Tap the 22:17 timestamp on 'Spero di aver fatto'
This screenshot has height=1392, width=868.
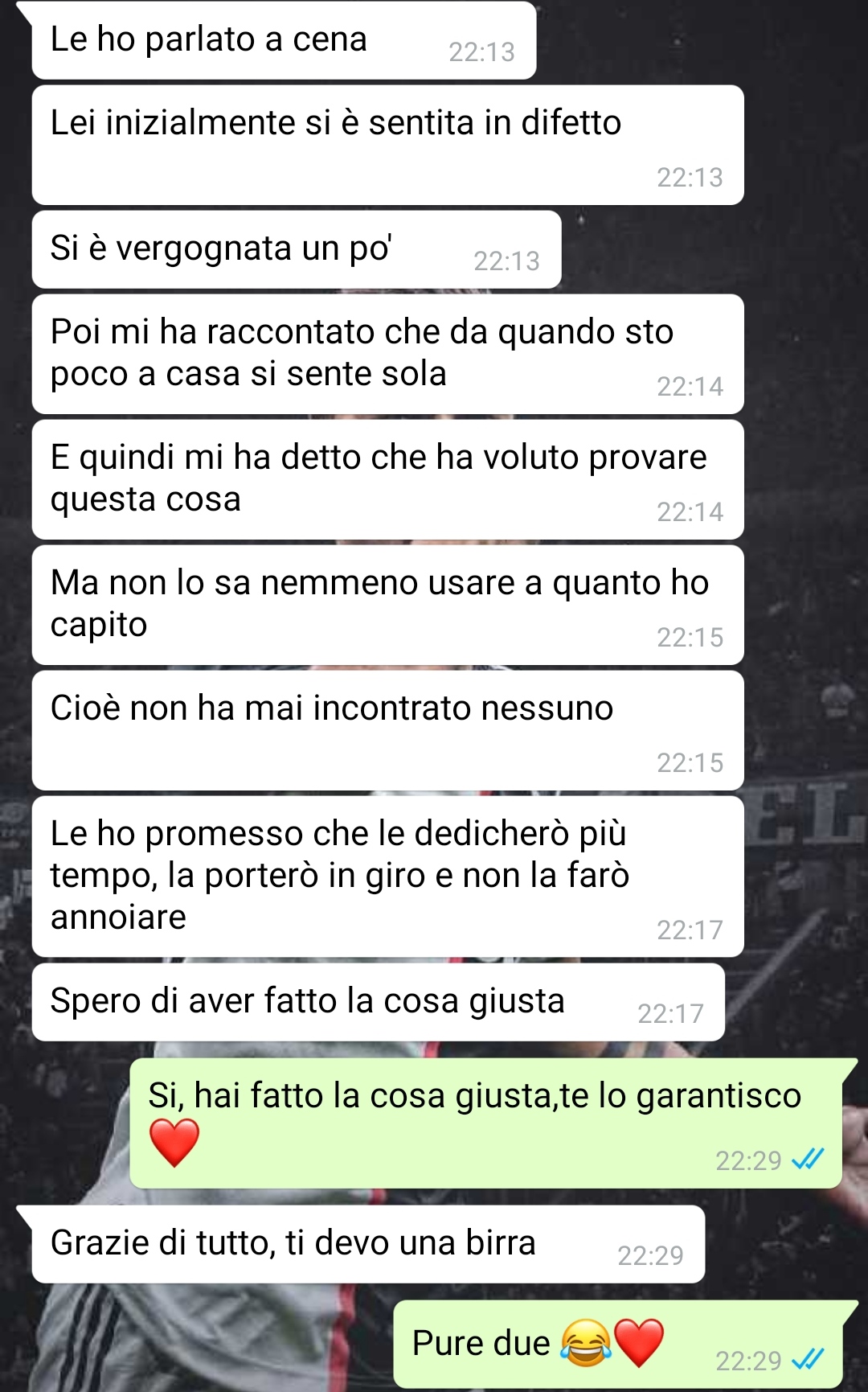coord(670,1013)
